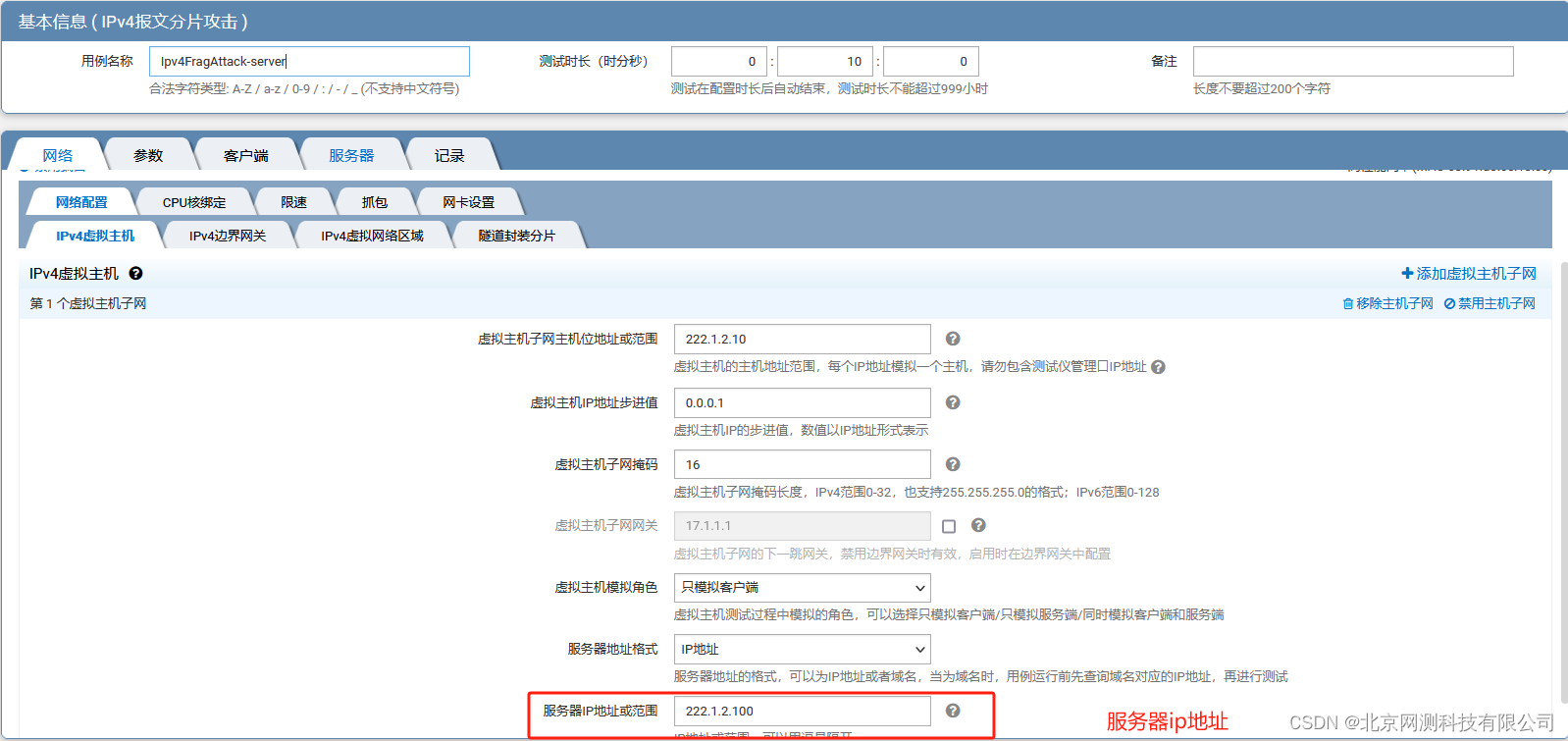
Task: Open the 抓包 sub-tab
Action: [374, 202]
